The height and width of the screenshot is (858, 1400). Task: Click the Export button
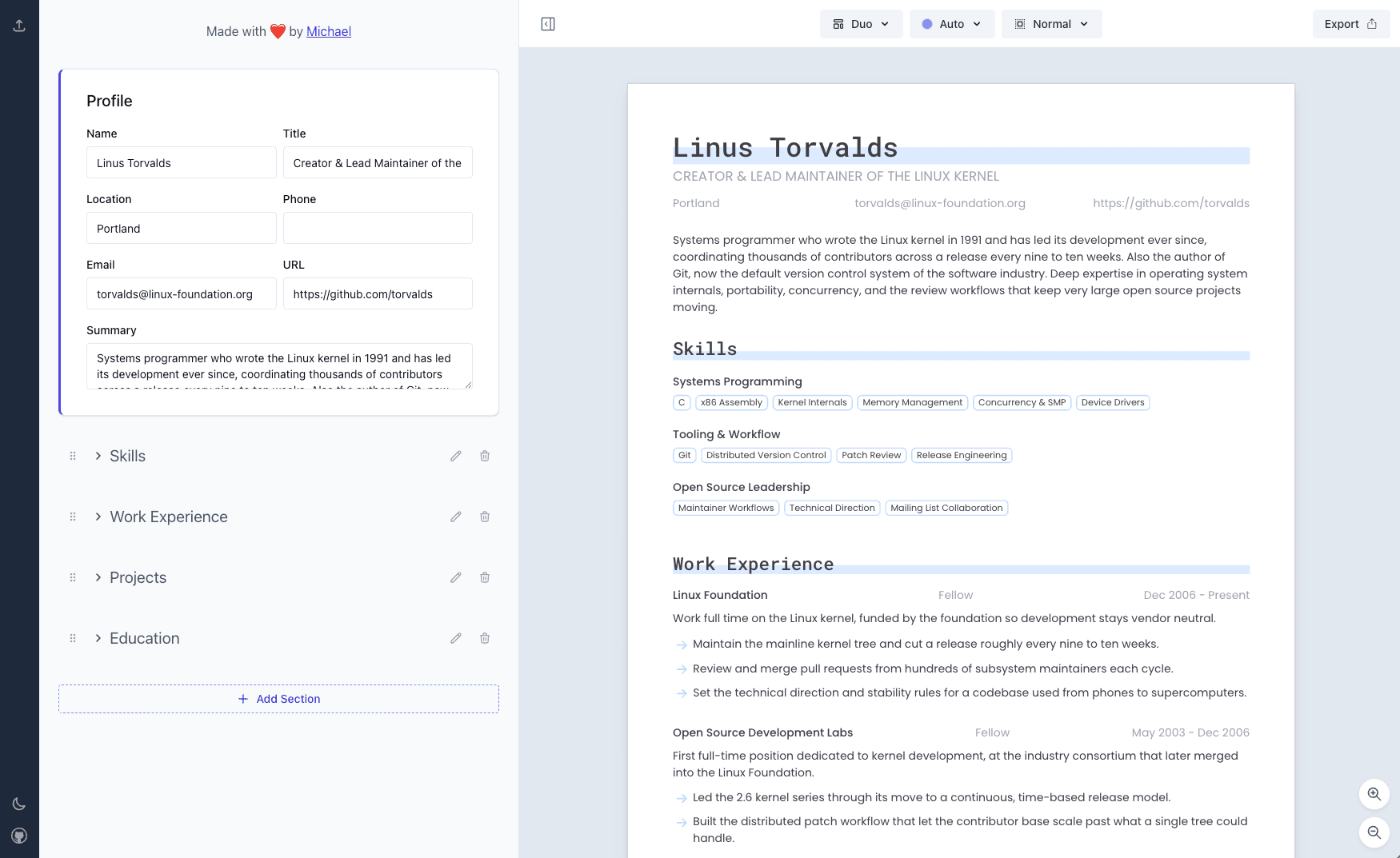pyautogui.click(x=1351, y=24)
